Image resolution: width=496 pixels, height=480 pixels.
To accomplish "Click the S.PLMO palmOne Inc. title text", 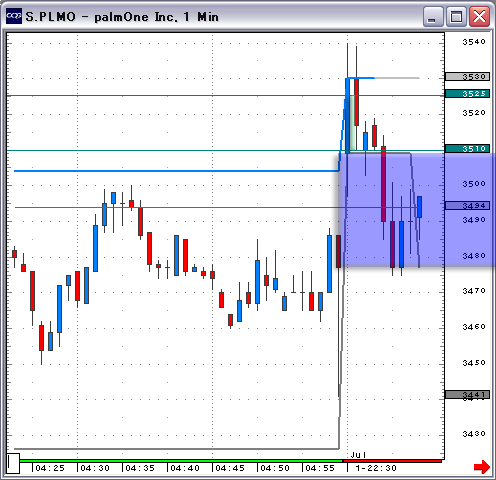I will coord(122,17).
